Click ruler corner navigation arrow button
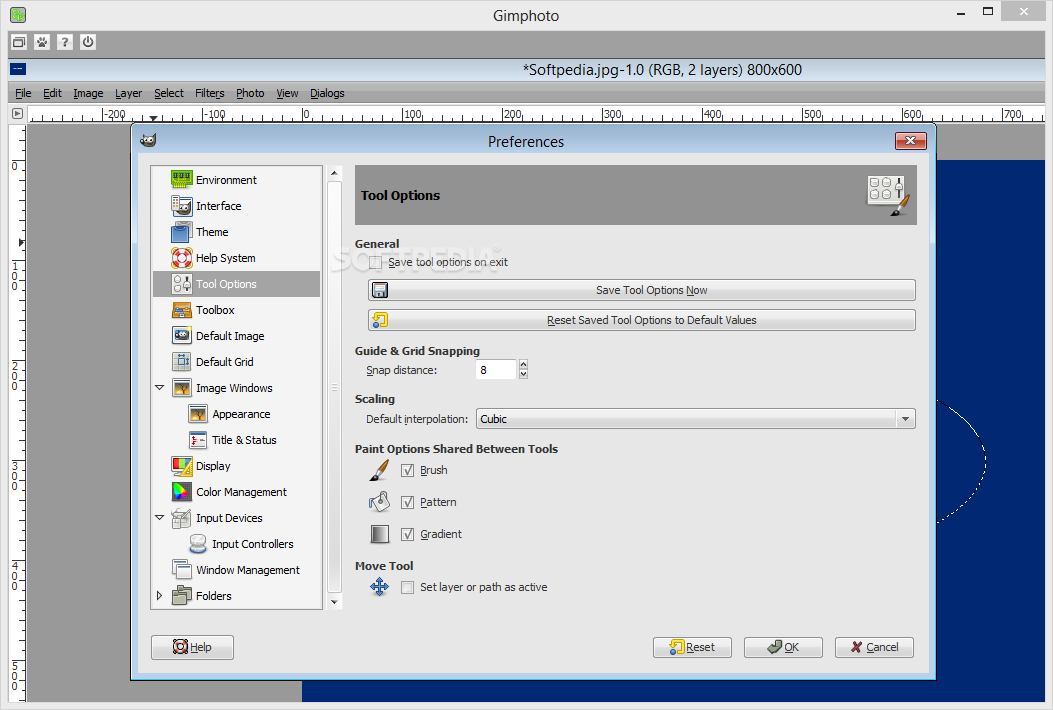The width and height of the screenshot is (1053, 710). pyautogui.click(x=17, y=114)
